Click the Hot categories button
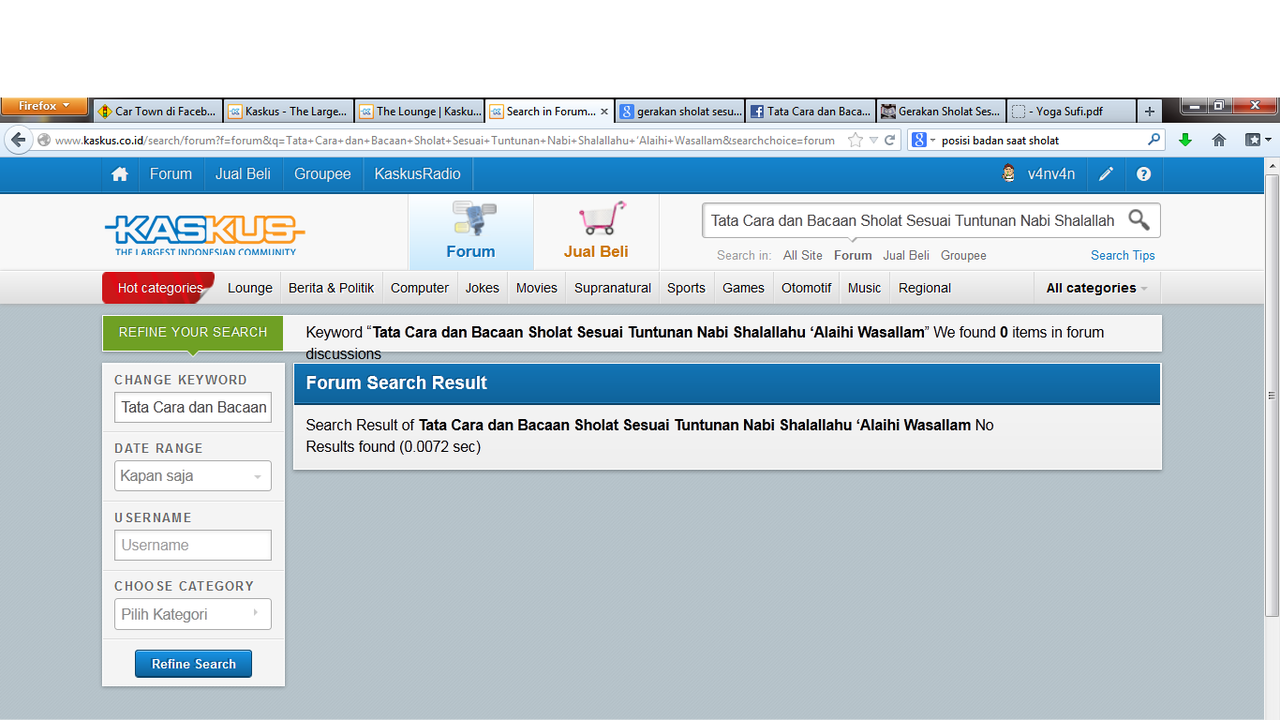The height and width of the screenshot is (720, 1280). coord(158,288)
